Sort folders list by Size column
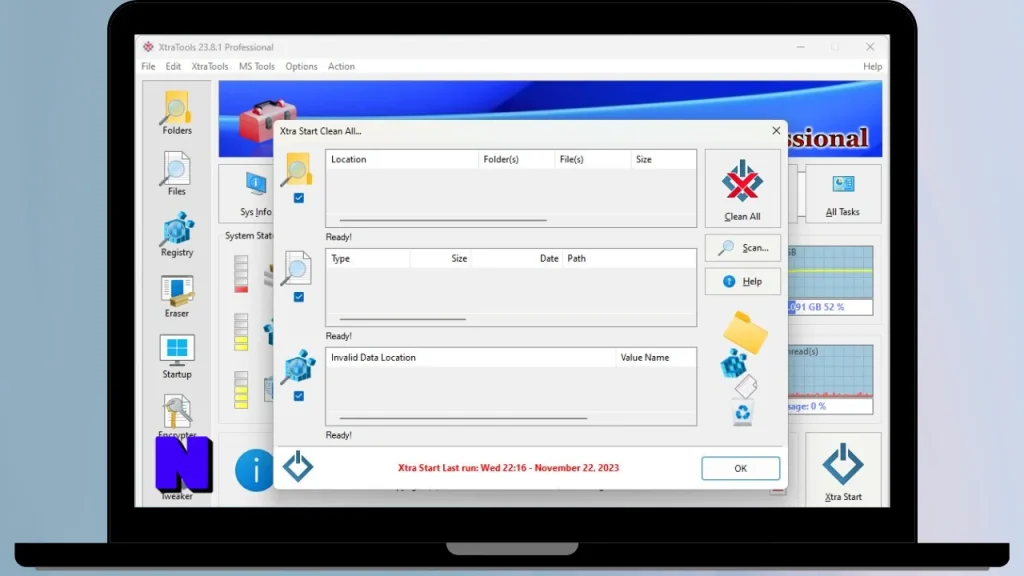1024x576 pixels. (664, 159)
